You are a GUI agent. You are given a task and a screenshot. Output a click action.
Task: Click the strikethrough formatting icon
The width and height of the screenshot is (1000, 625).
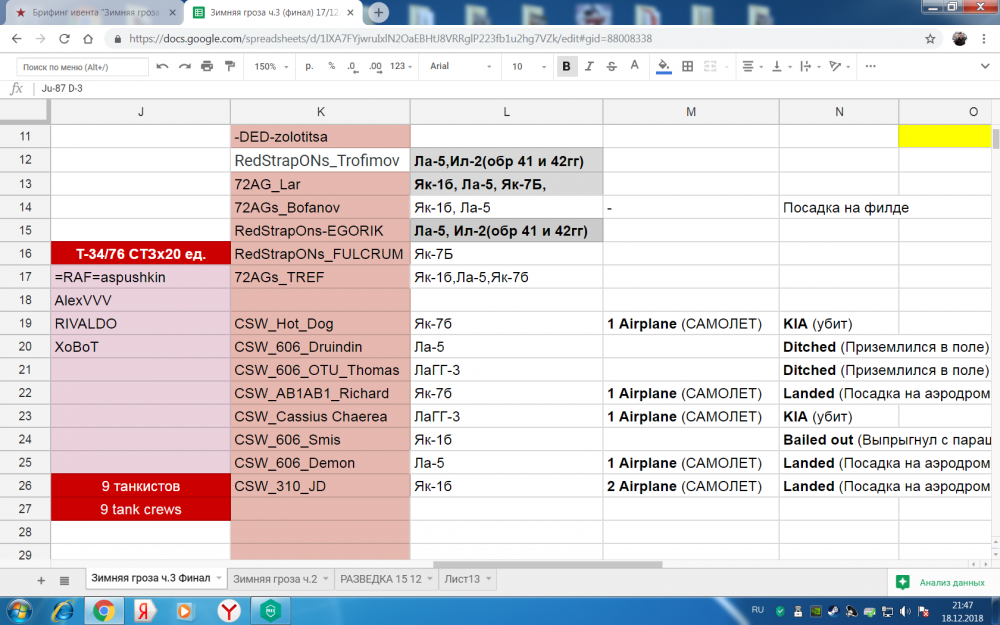[612, 66]
